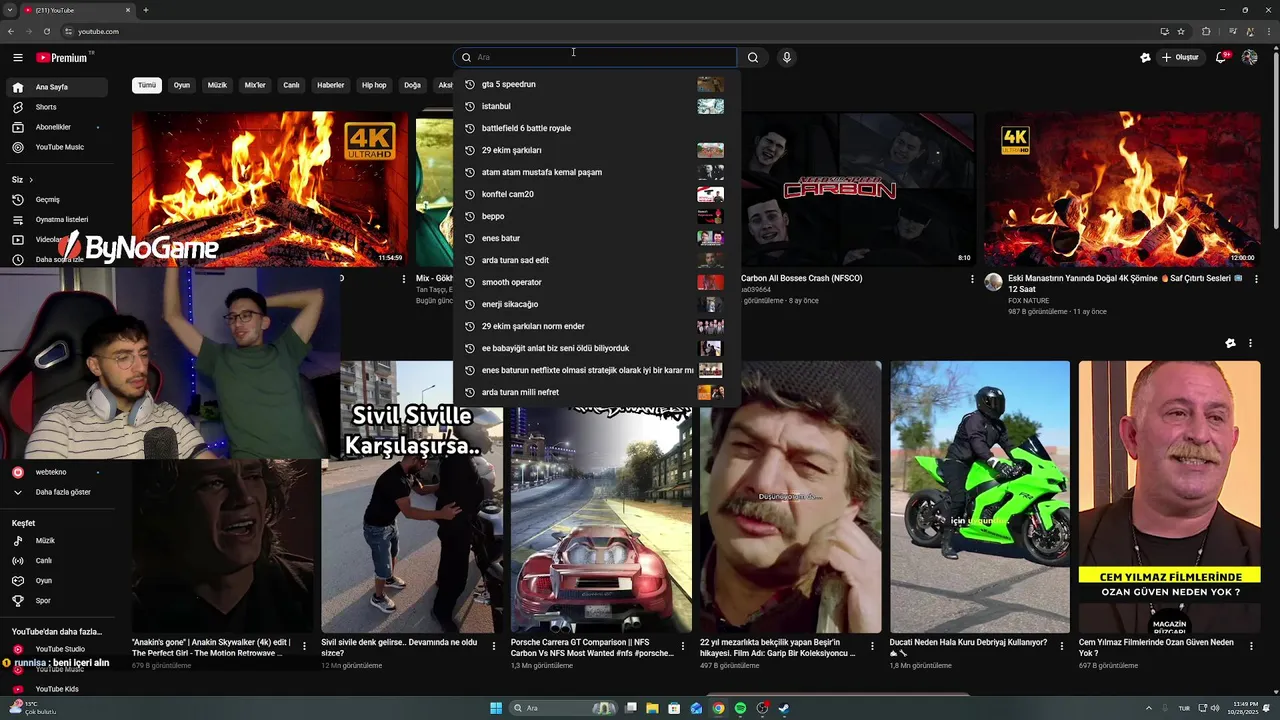Choose the 'enes batur' search suggestion

click(597, 238)
